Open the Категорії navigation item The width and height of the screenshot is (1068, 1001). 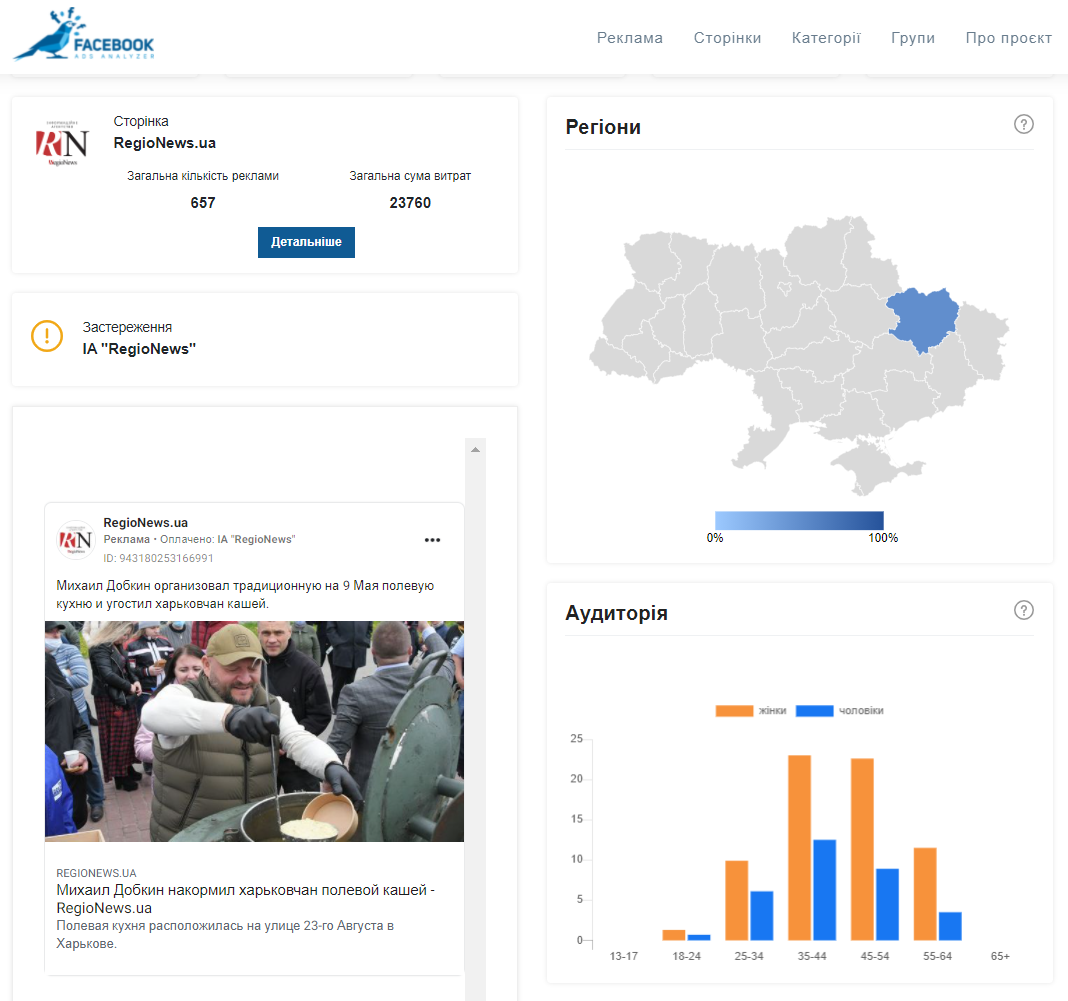[826, 38]
